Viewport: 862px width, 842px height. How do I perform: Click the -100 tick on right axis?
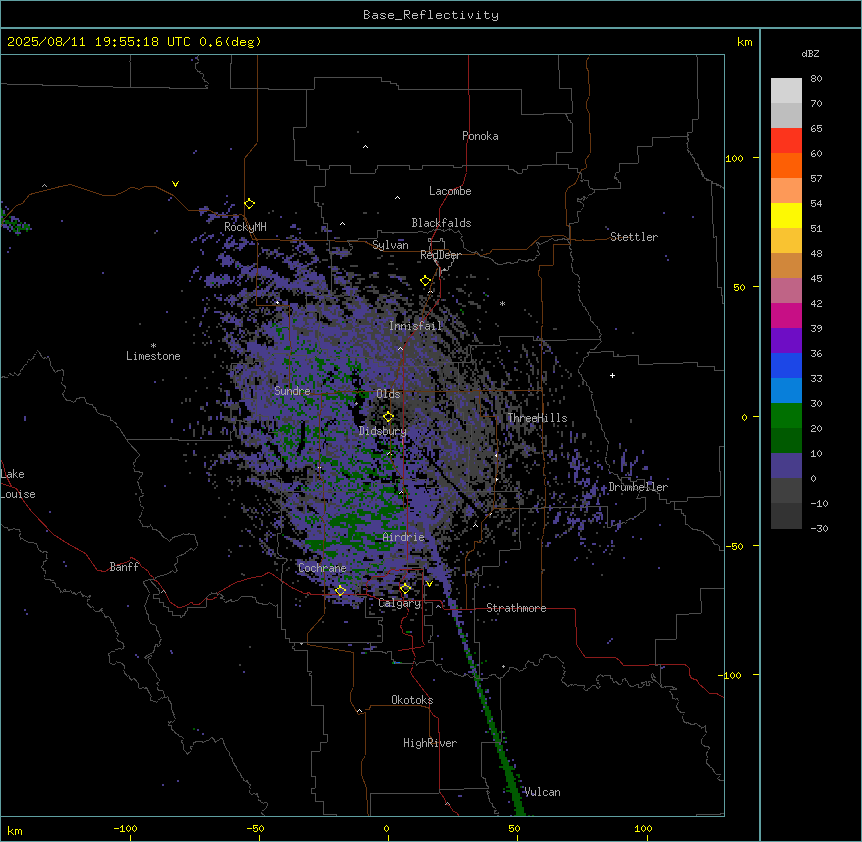click(x=731, y=675)
